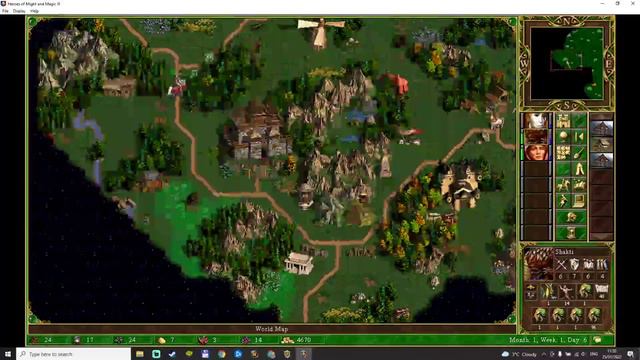Viewport: 640px width, 360px height.
Task: Select the first hero portrait in list
Action: tap(536, 121)
